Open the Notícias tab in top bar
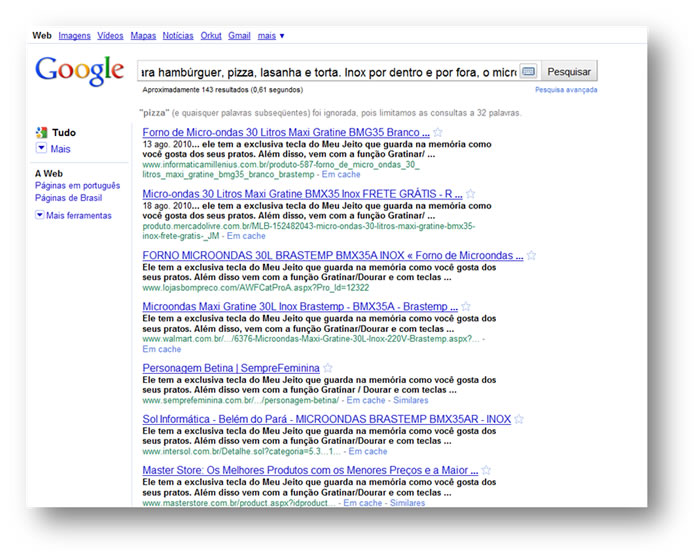700x560 pixels. click(178, 36)
